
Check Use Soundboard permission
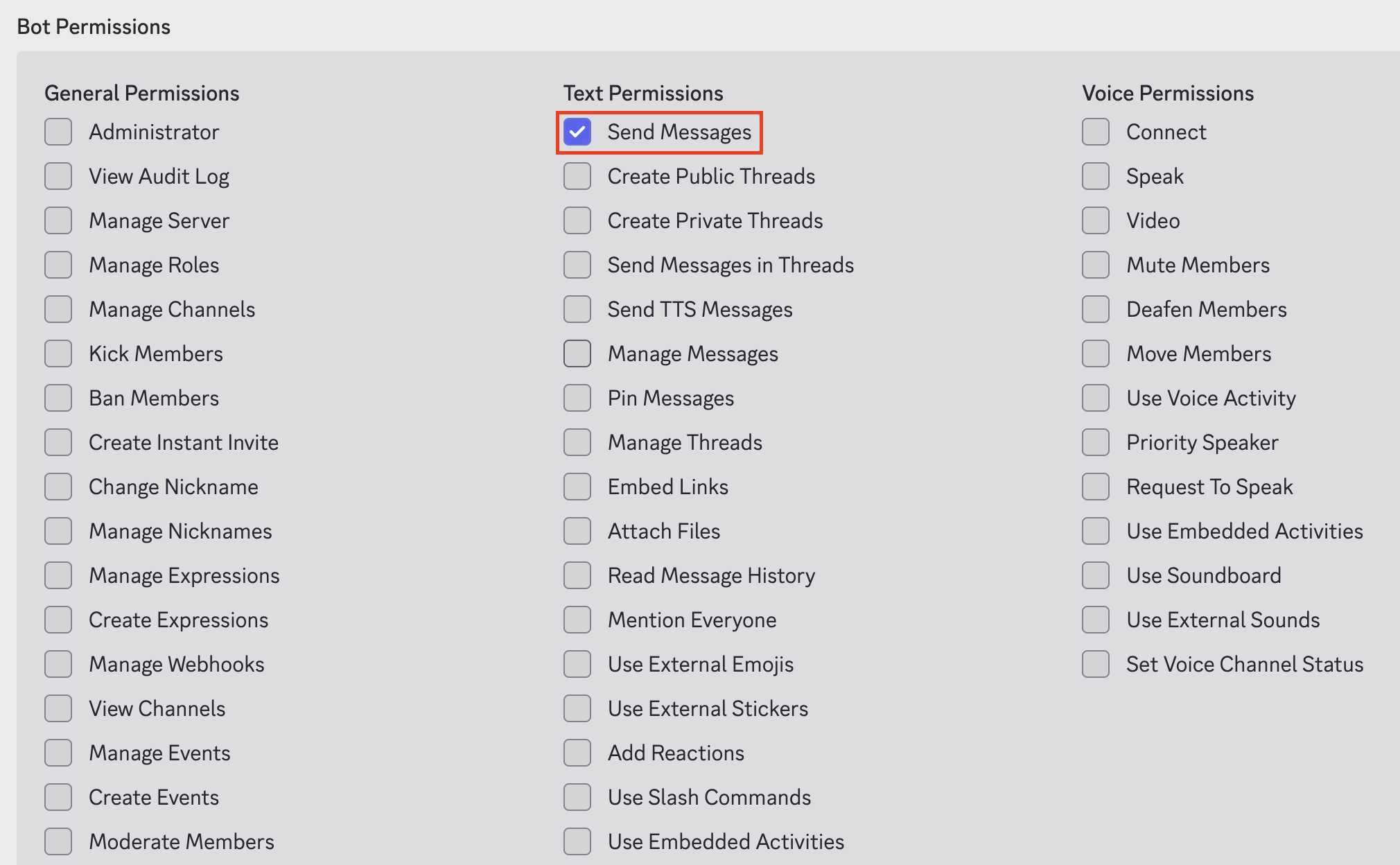[x=1096, y=575]
